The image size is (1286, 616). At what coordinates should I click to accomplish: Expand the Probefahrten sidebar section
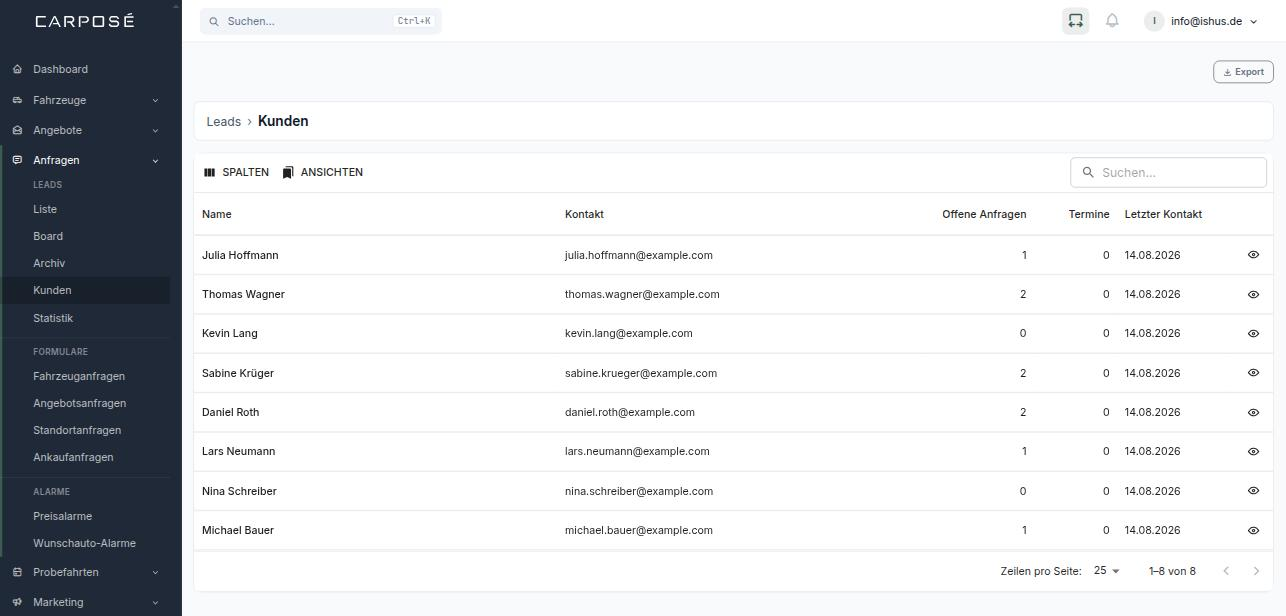[86, 572]
